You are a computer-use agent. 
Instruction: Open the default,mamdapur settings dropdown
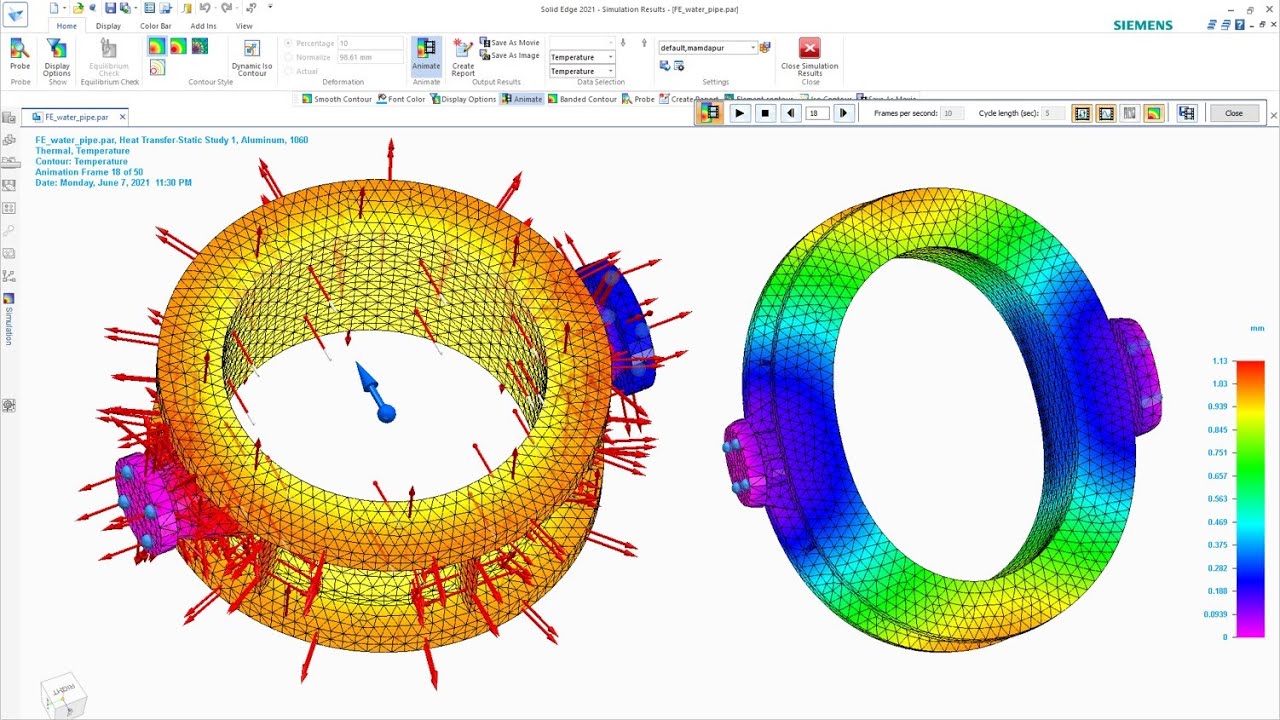coord(752,47)
